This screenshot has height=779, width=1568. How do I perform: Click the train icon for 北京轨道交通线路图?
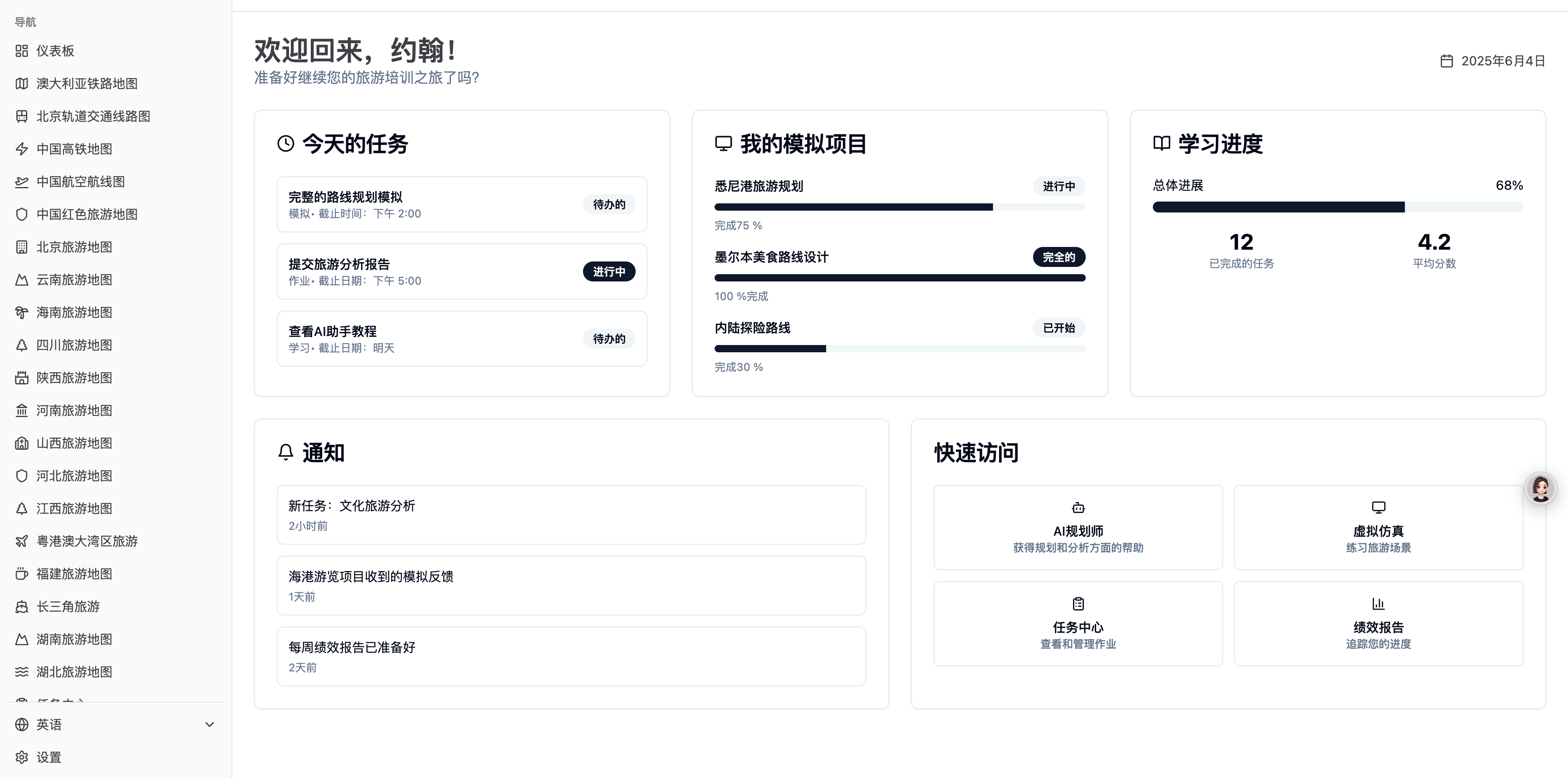point(22,116)
